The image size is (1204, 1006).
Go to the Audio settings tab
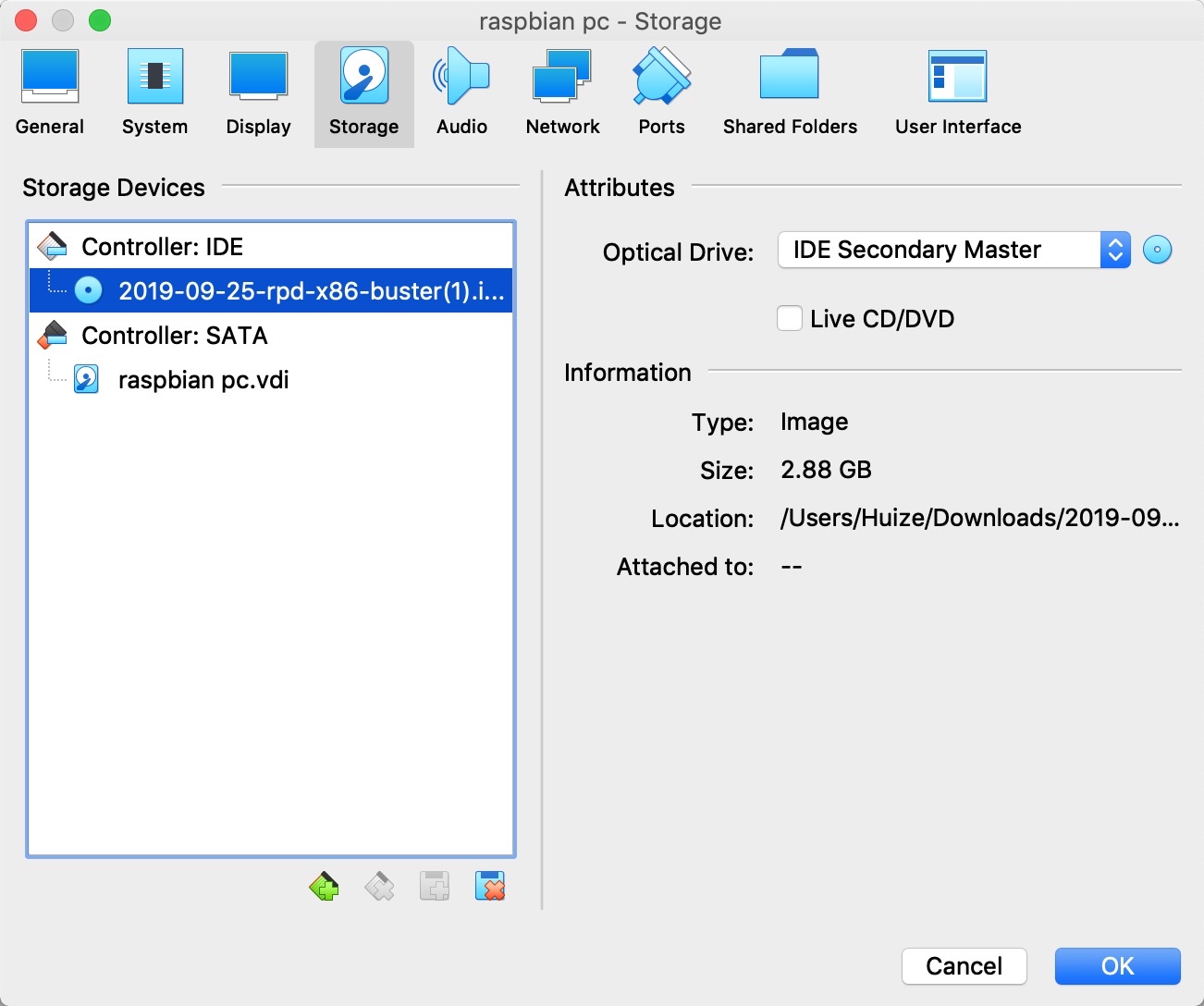pos(461,93)
